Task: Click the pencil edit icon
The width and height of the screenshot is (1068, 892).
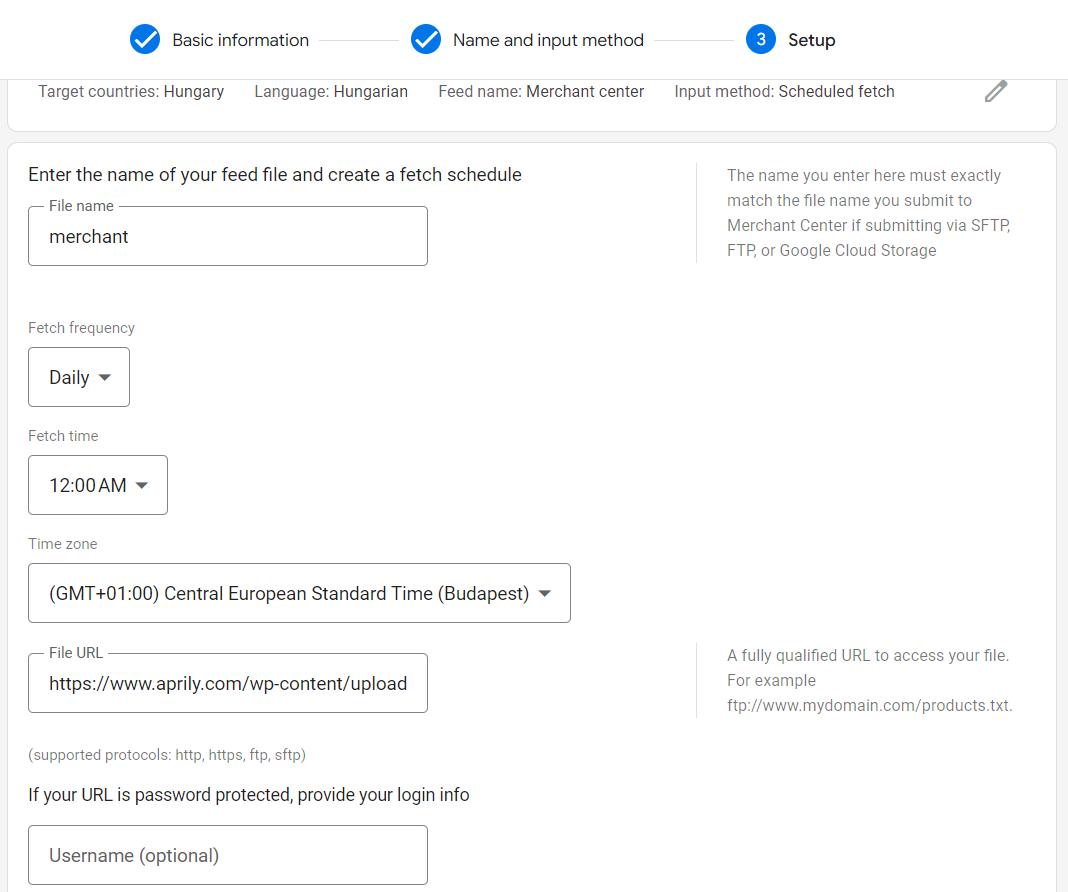Action: click(x=995, y=92)
